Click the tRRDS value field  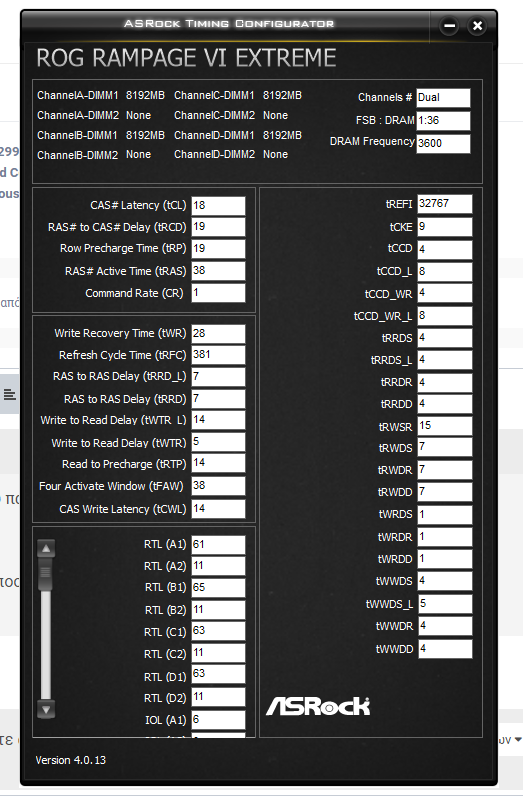(x=444, y=338)
